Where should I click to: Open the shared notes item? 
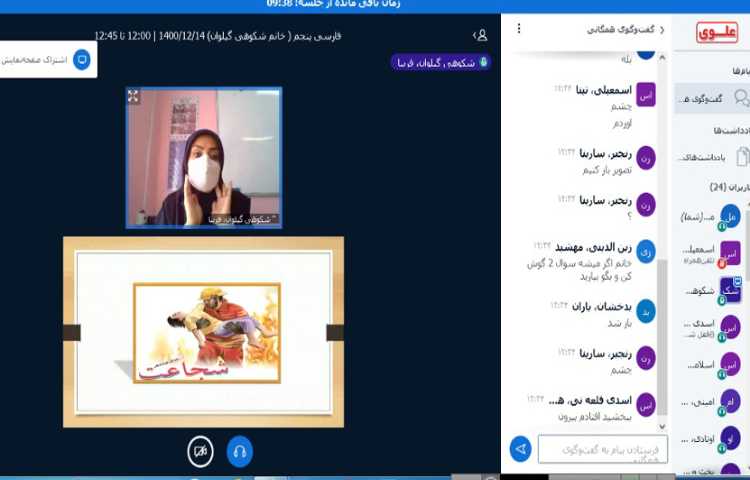pyautogui.click(x=713, y=157)
